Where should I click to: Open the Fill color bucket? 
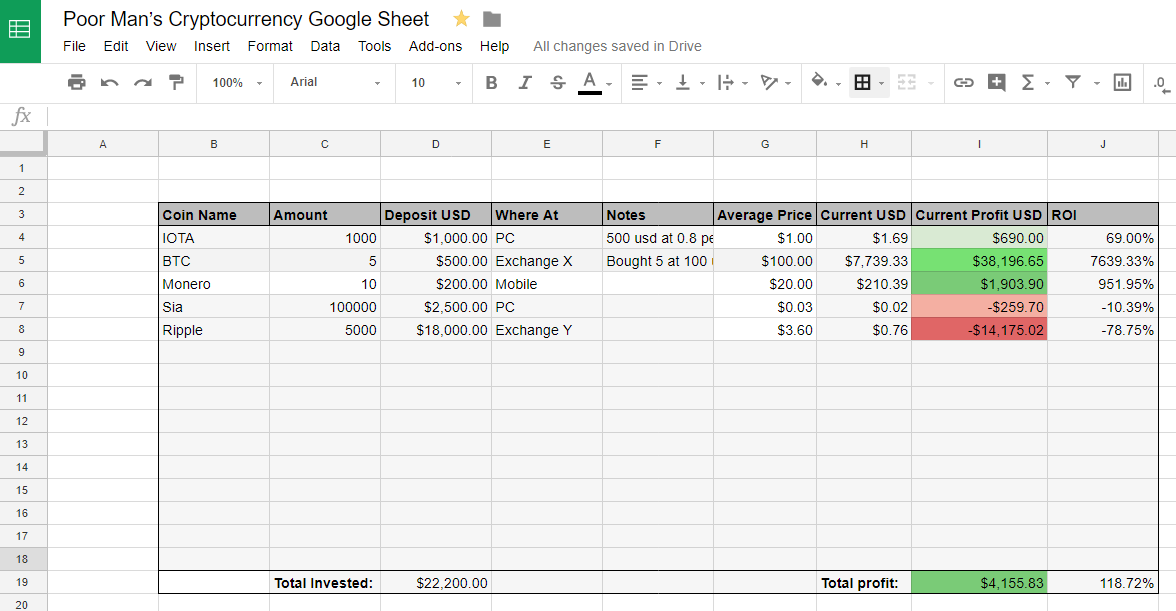819,81
